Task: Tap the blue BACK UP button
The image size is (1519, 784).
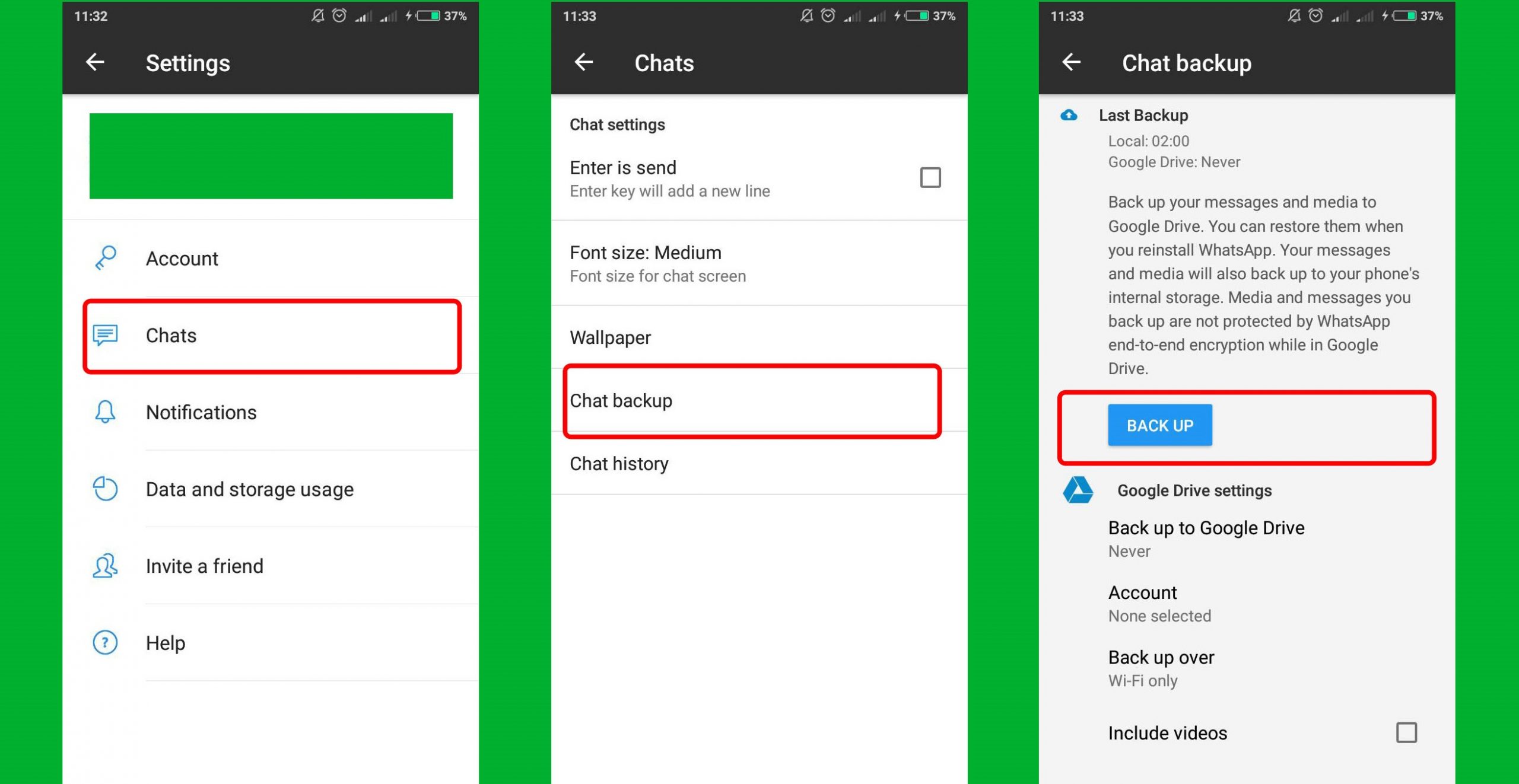Action: point(1159,425)
